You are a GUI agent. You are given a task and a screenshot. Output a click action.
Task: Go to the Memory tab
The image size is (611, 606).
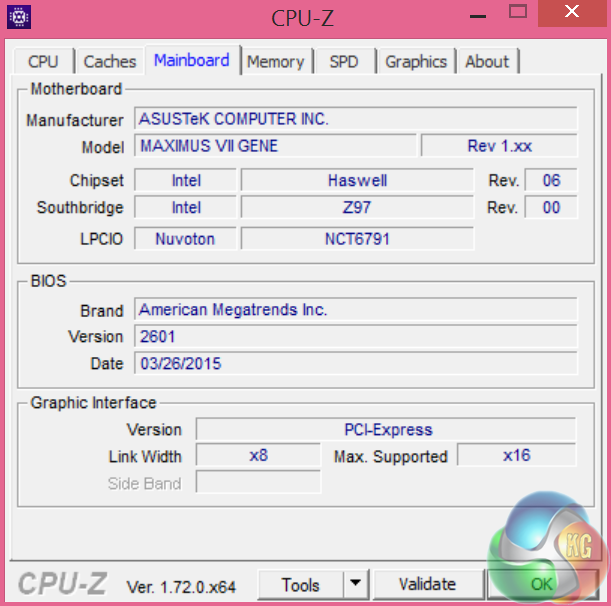coord(276,62)
